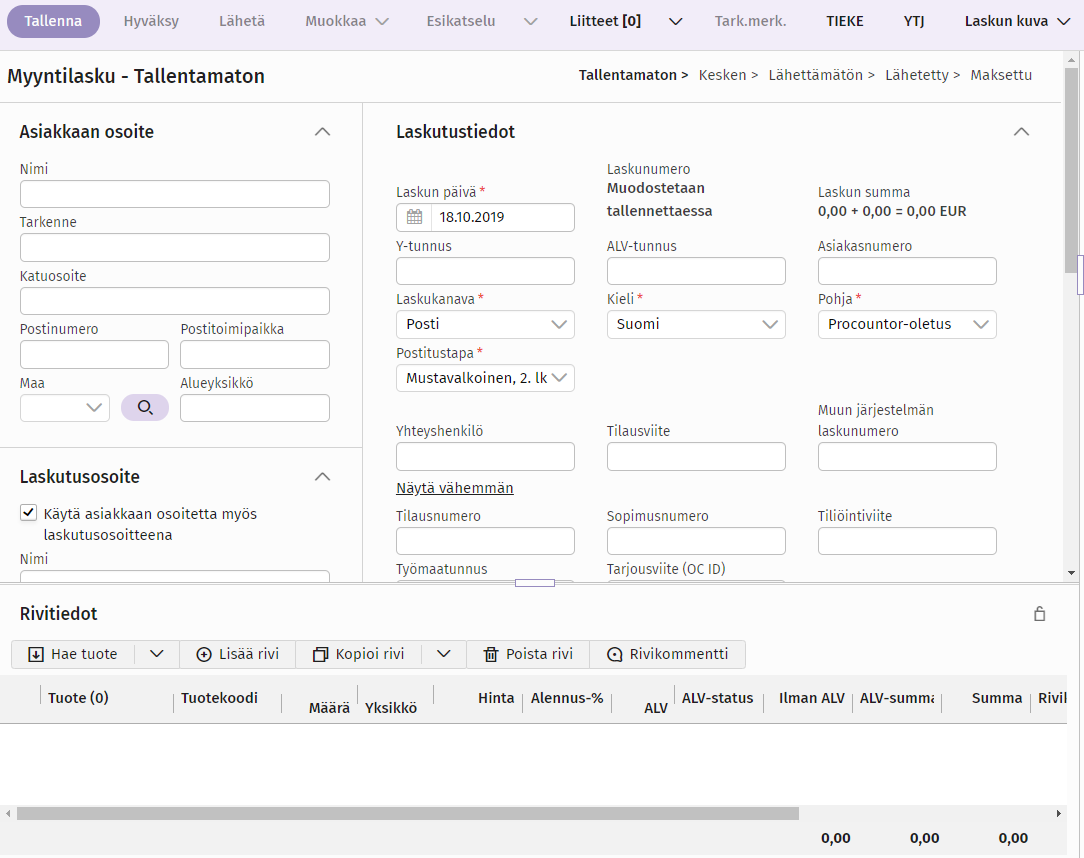Viewport: 1084px width, 858px height.
Task: Open the Postitustapa dropdown
Action: click(x=485, y=378)
